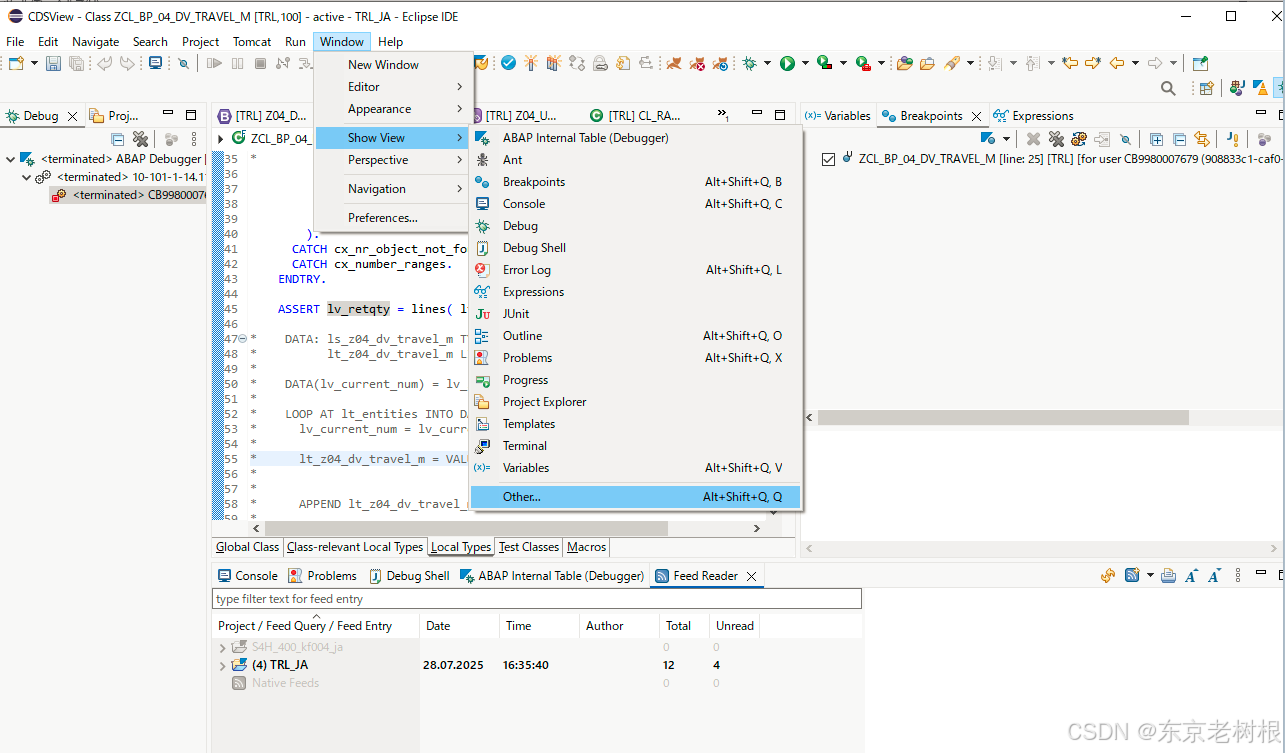The image size is (1285, 753).
Task: Switch to the Variables tab
Action: (x=838, y=116)
